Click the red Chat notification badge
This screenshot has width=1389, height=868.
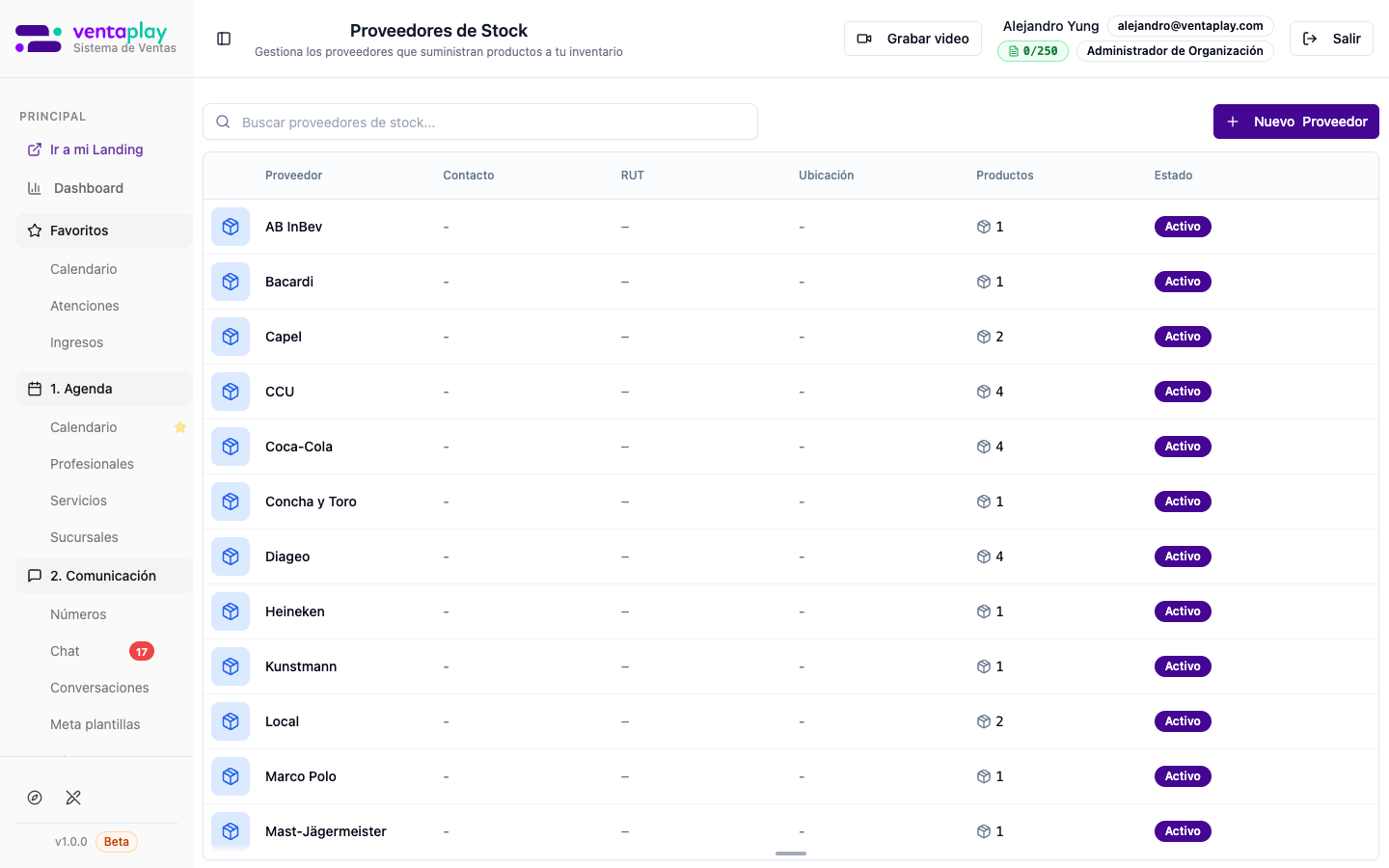(x=142, y=651)
